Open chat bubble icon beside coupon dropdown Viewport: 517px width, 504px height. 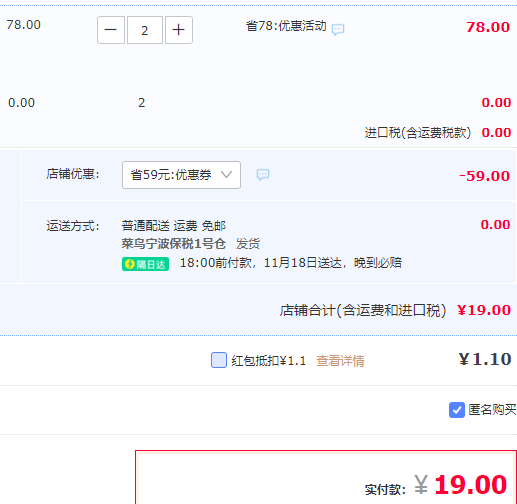pyautogui.click(x=263, y=174)
